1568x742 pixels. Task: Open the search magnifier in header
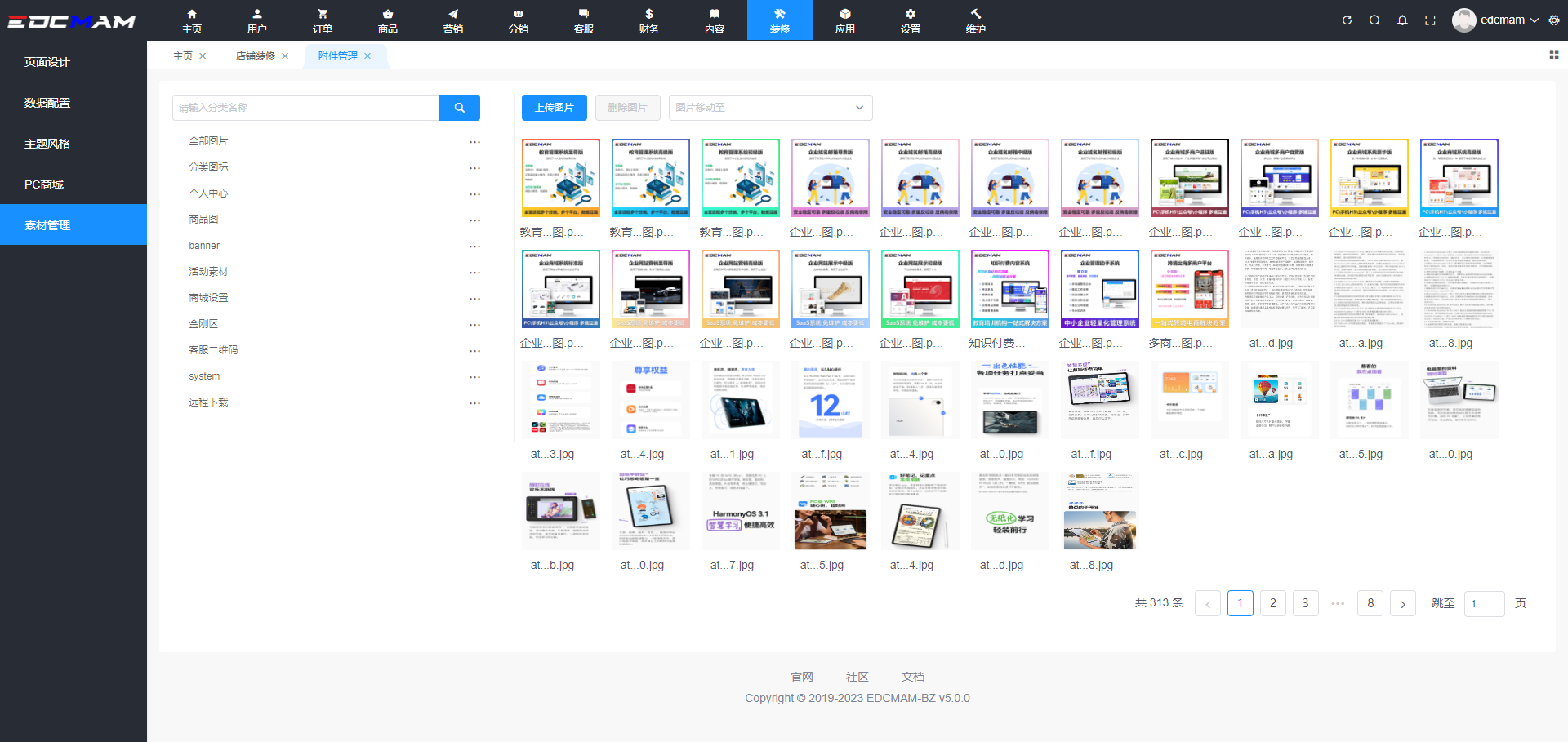tap(1374, 20)
